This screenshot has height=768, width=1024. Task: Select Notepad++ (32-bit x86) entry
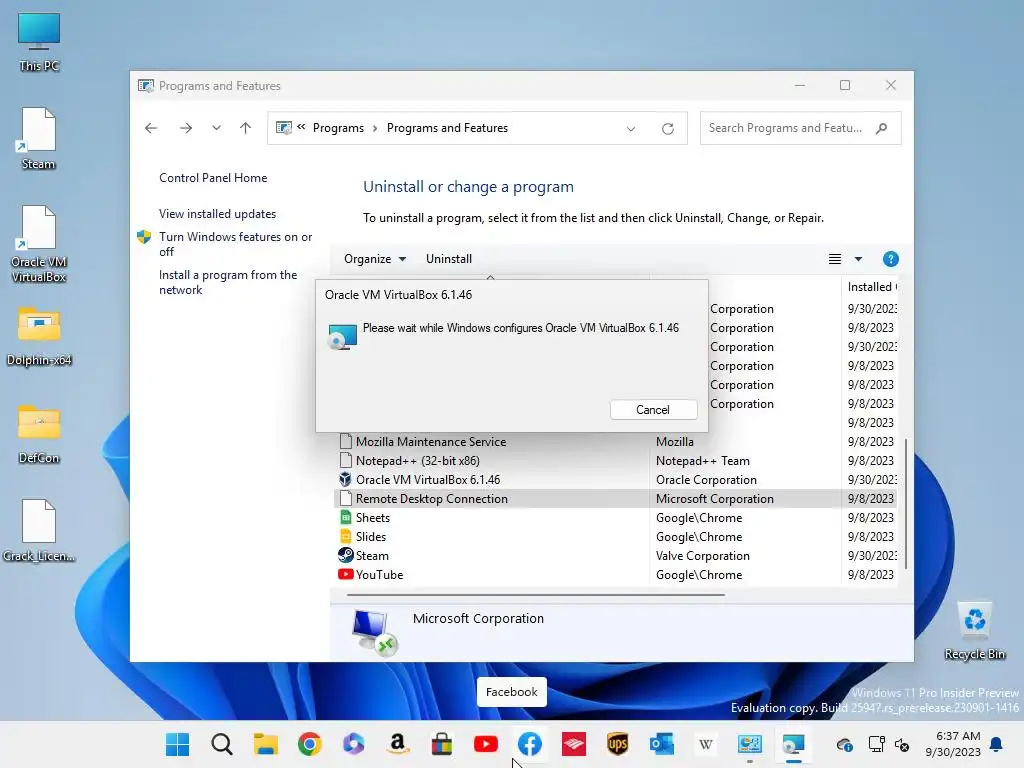(615, 460)
